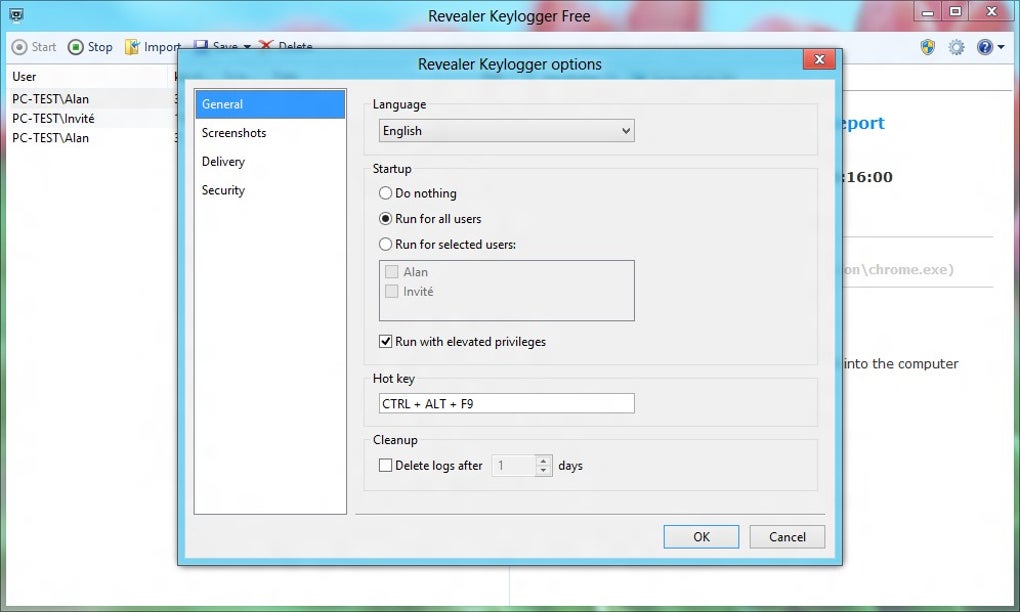The image size is (1020, 612).
Task: Click the elevated privileges shield icon
Action: 928,47
